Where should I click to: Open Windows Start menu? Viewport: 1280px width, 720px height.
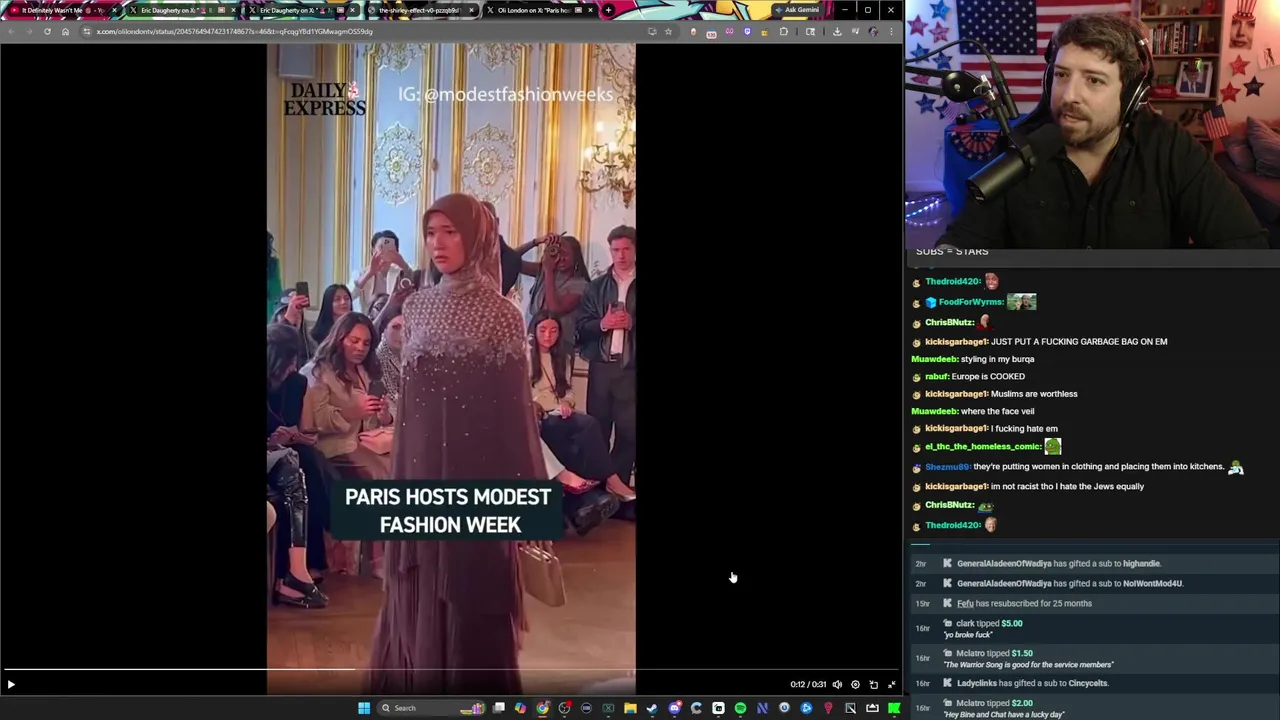click(364, 708)
